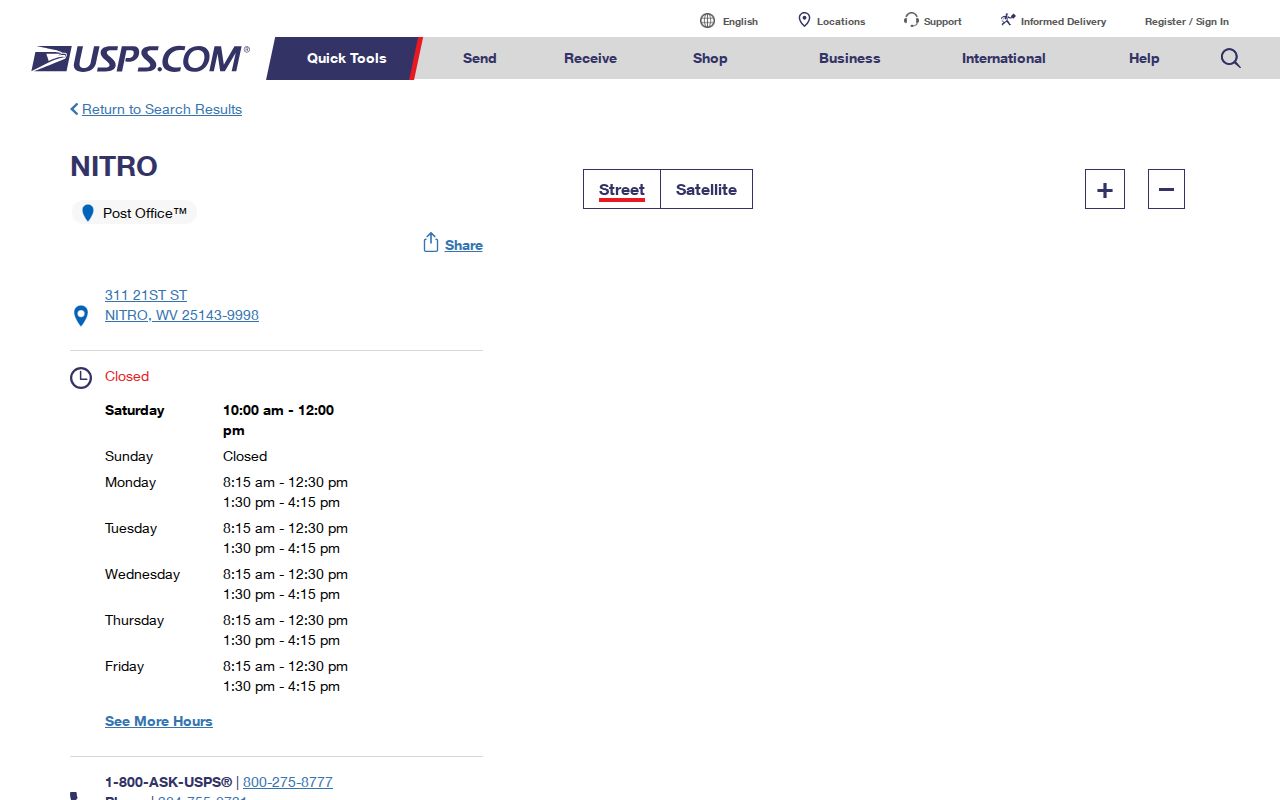Open the Help menu
The height and width of the screenshot is (800, 1280).
click(1144, 58)
